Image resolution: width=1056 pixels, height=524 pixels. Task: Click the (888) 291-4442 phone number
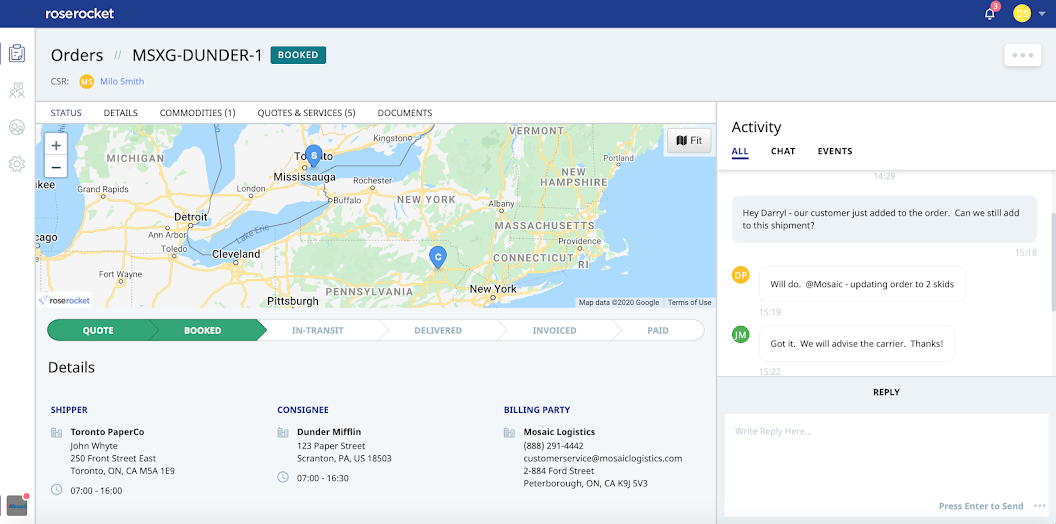pos(553,445)
